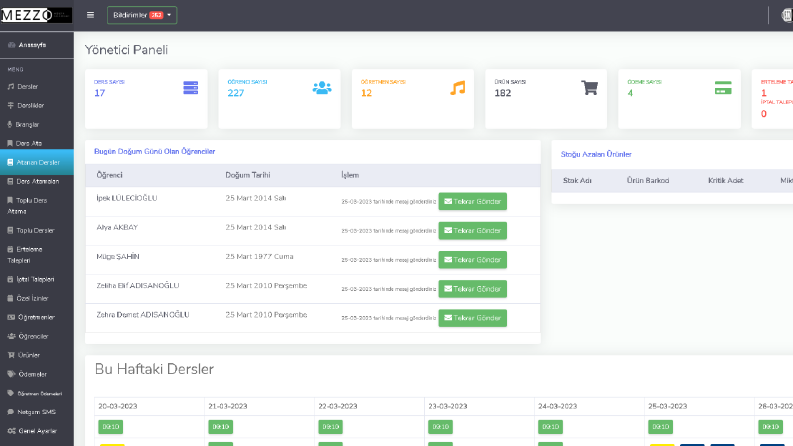Click the Stoğu Azalan Ürünler heading
Viewport: 793px width, 446px height.
point(596,154)
